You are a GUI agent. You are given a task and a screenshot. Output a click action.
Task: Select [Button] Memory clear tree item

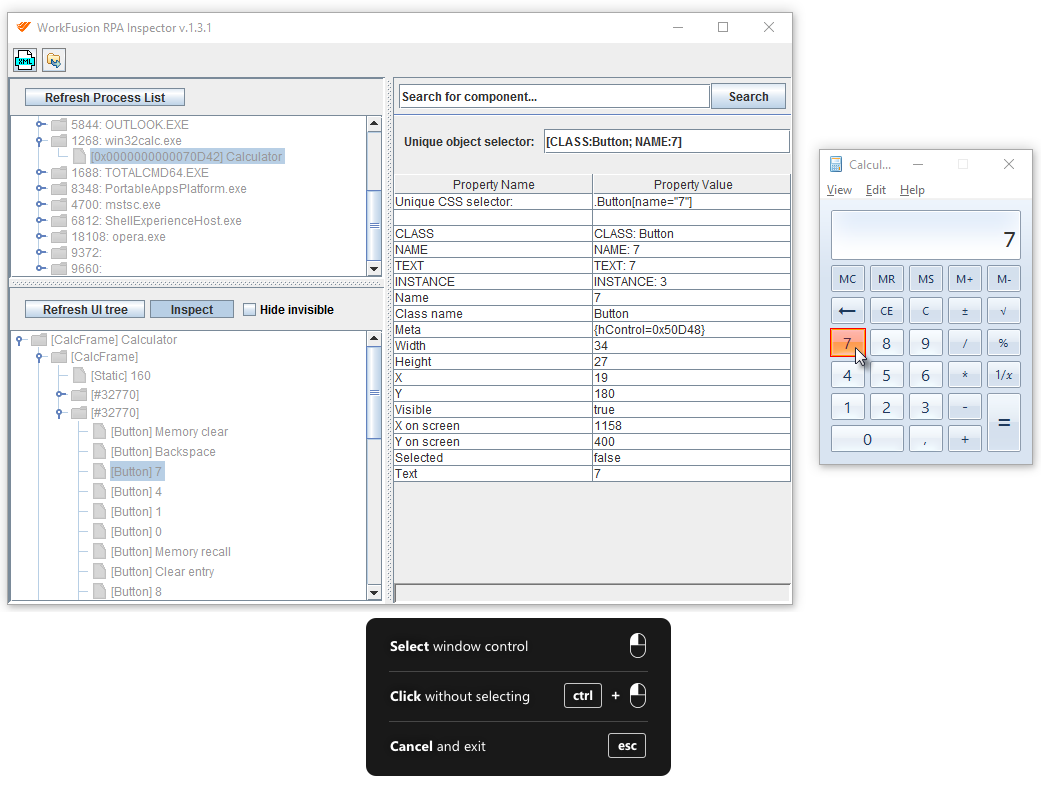pyautogui.click(x=169, y=432)
